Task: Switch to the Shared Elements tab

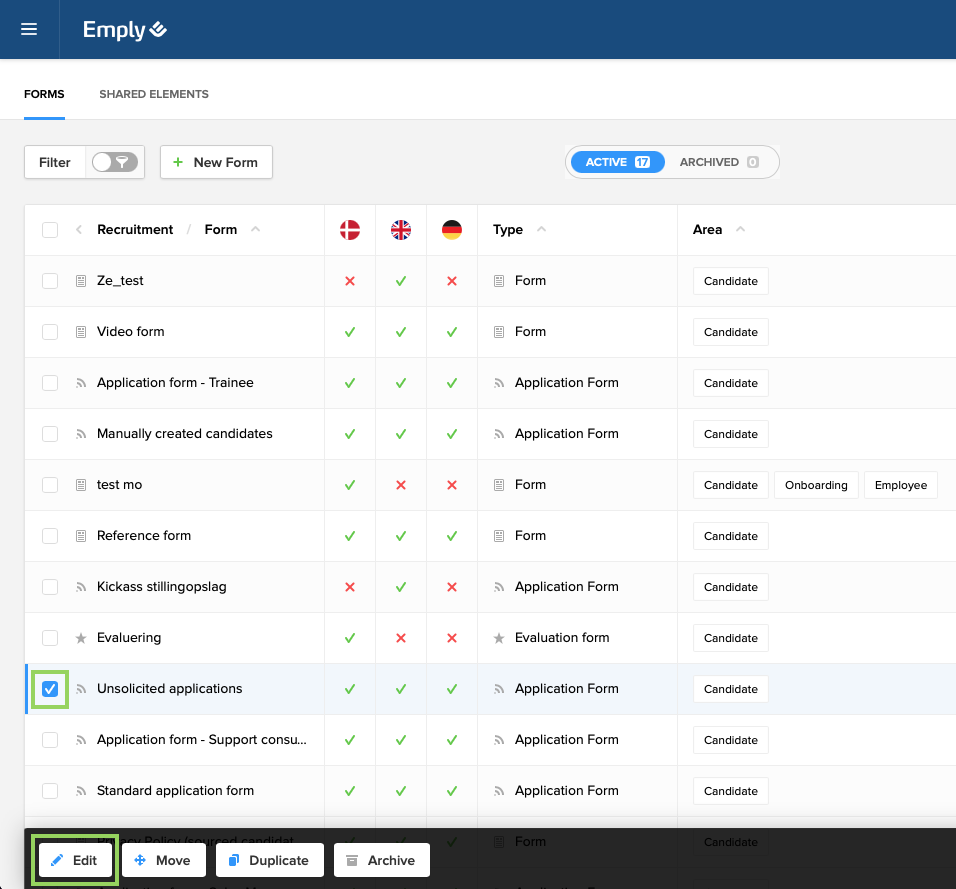Action: [x=154, y=94]
